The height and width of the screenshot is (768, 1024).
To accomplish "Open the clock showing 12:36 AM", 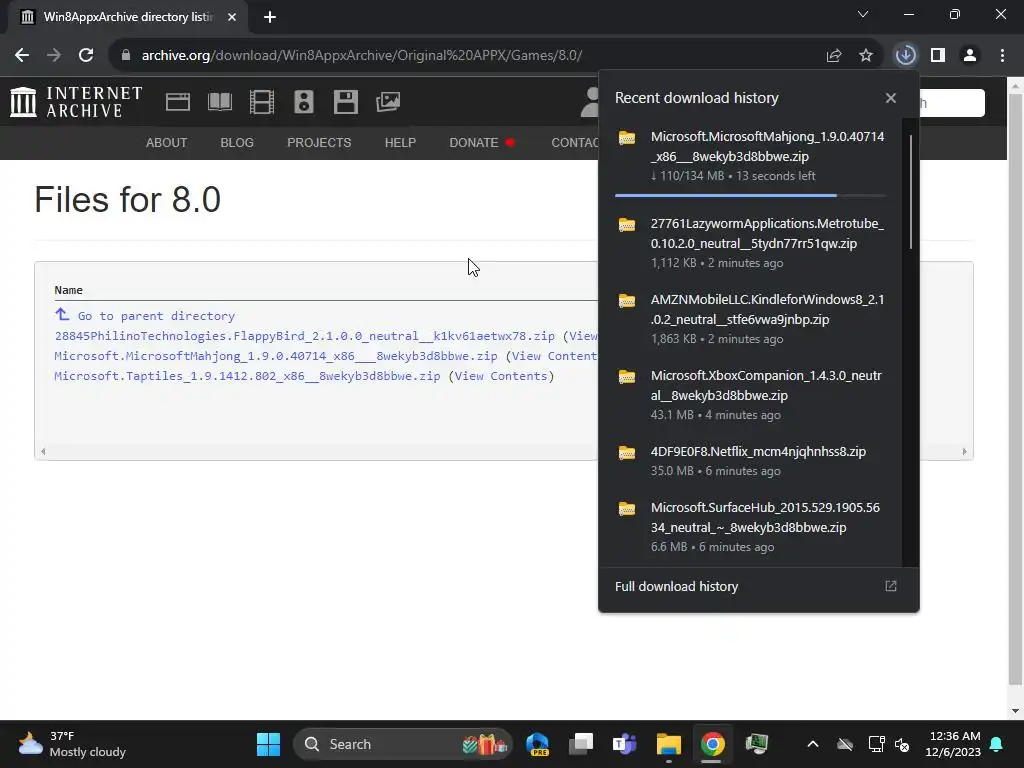I will click(x=953, y=744).
